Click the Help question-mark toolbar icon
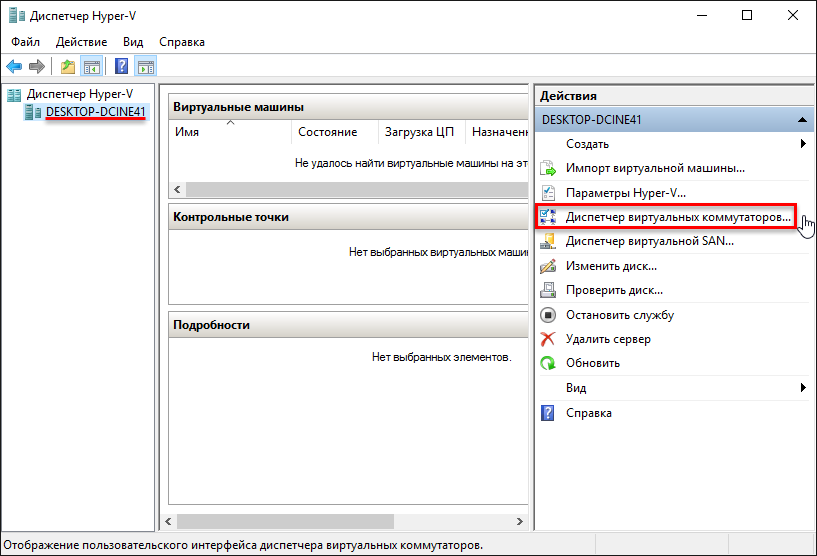Viewport: 817px width, 556px height. [x=121, y=67]
